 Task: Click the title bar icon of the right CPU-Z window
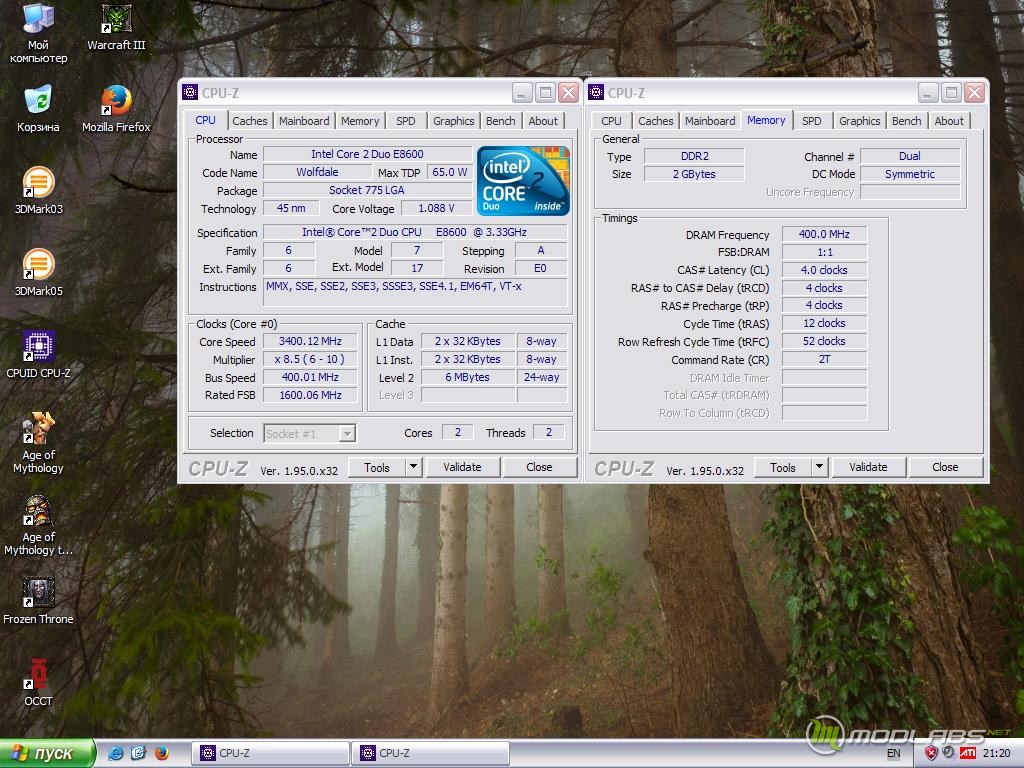(596, 92)
